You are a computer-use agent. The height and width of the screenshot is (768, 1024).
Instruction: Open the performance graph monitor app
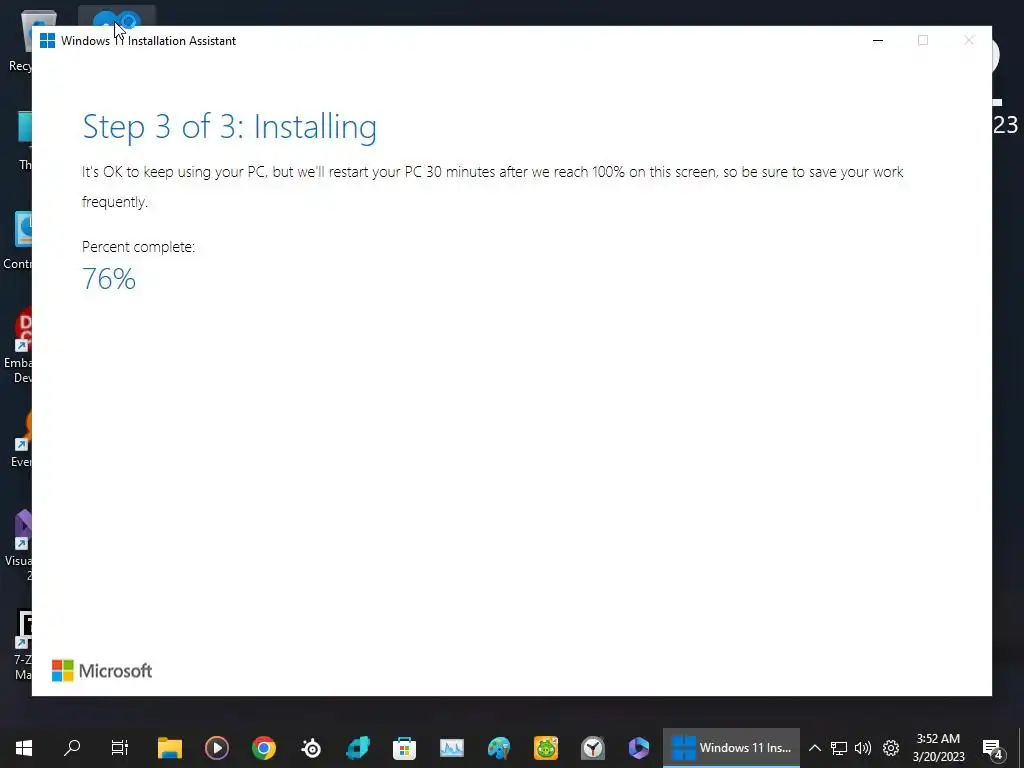[x=452, y=748]
